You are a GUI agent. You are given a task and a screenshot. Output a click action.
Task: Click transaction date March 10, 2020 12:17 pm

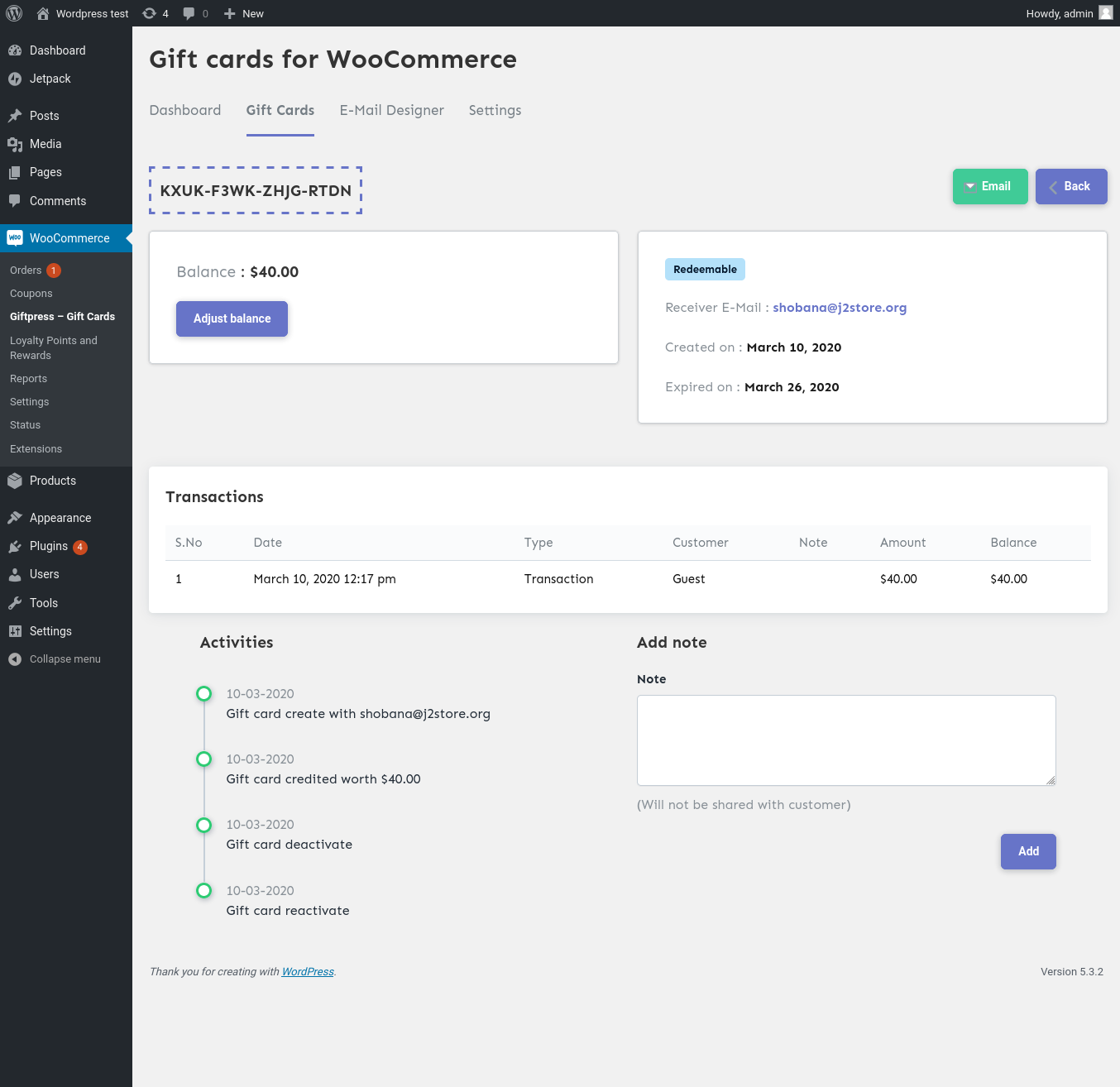tap(325, 579)
